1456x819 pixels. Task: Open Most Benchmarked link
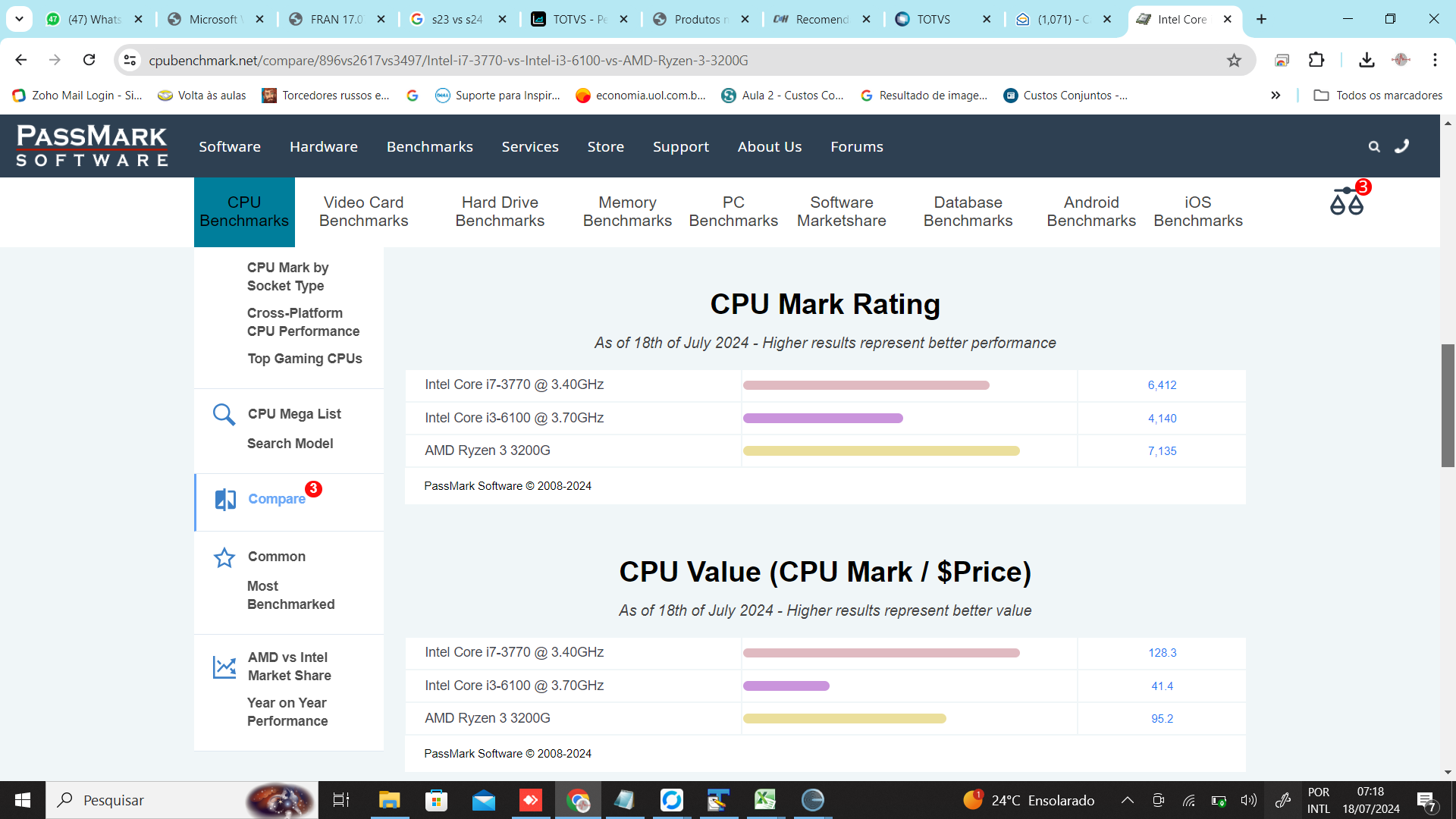point(291,595)
